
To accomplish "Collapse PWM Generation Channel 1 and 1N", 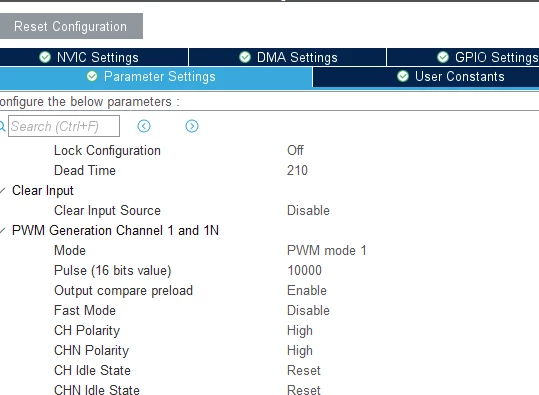I will 3,230.
